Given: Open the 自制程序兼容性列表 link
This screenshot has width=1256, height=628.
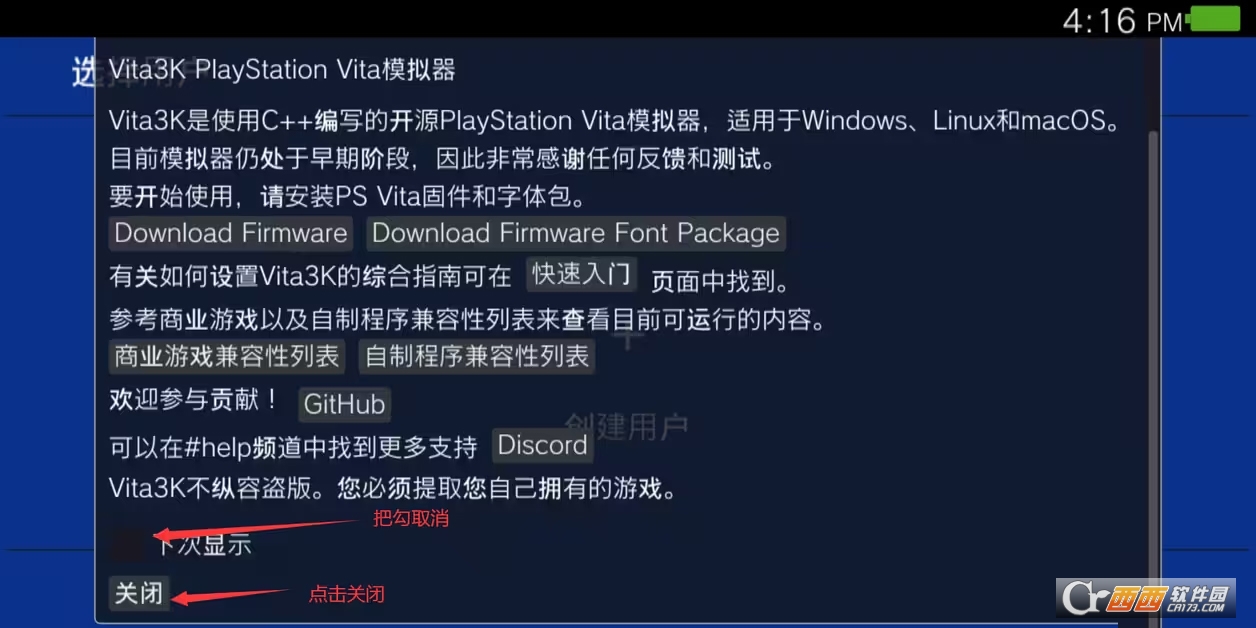Looking at the screenshot, I should click(x=477, y=356).
